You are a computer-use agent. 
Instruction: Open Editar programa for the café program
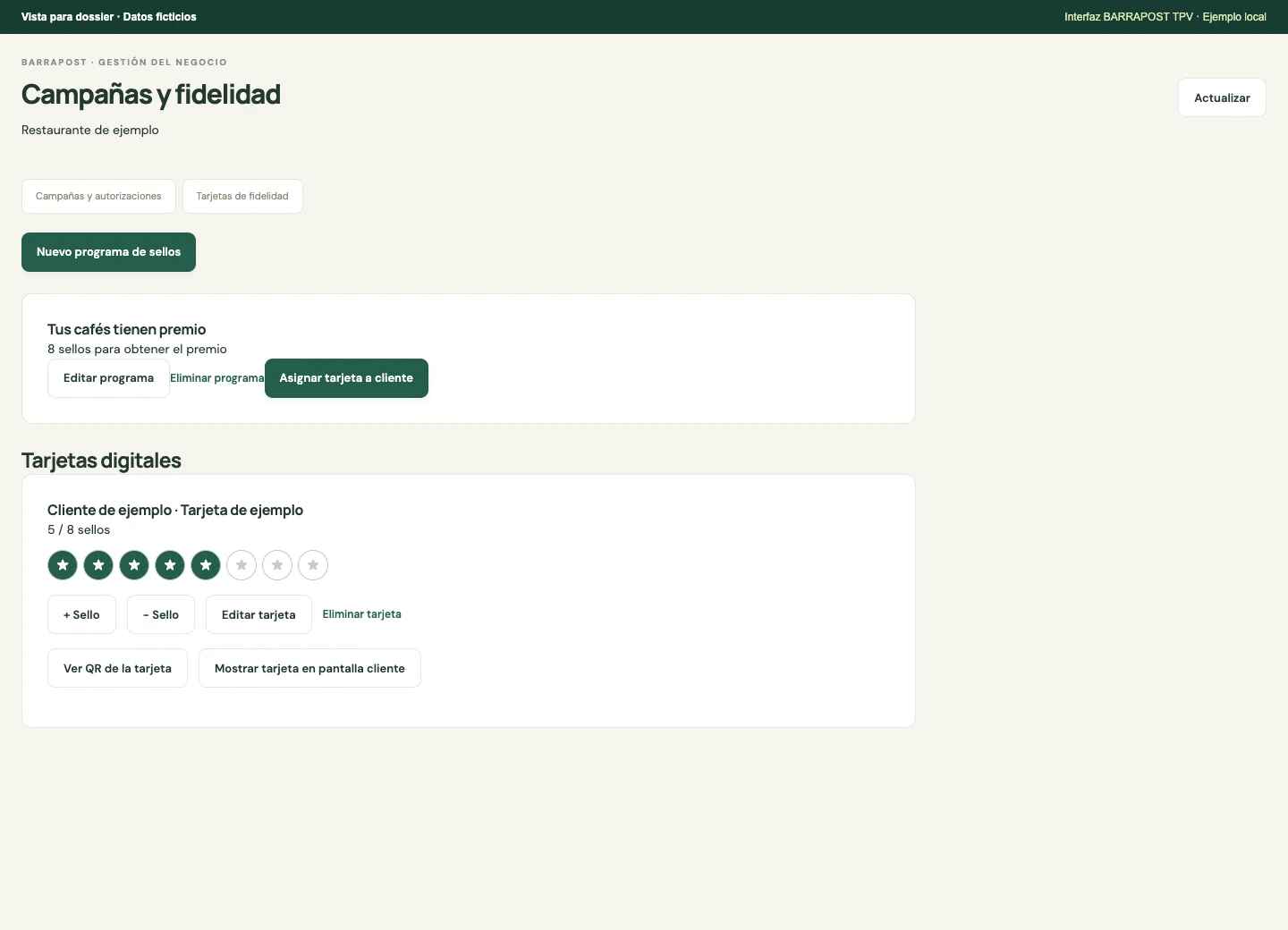(108, 378)
